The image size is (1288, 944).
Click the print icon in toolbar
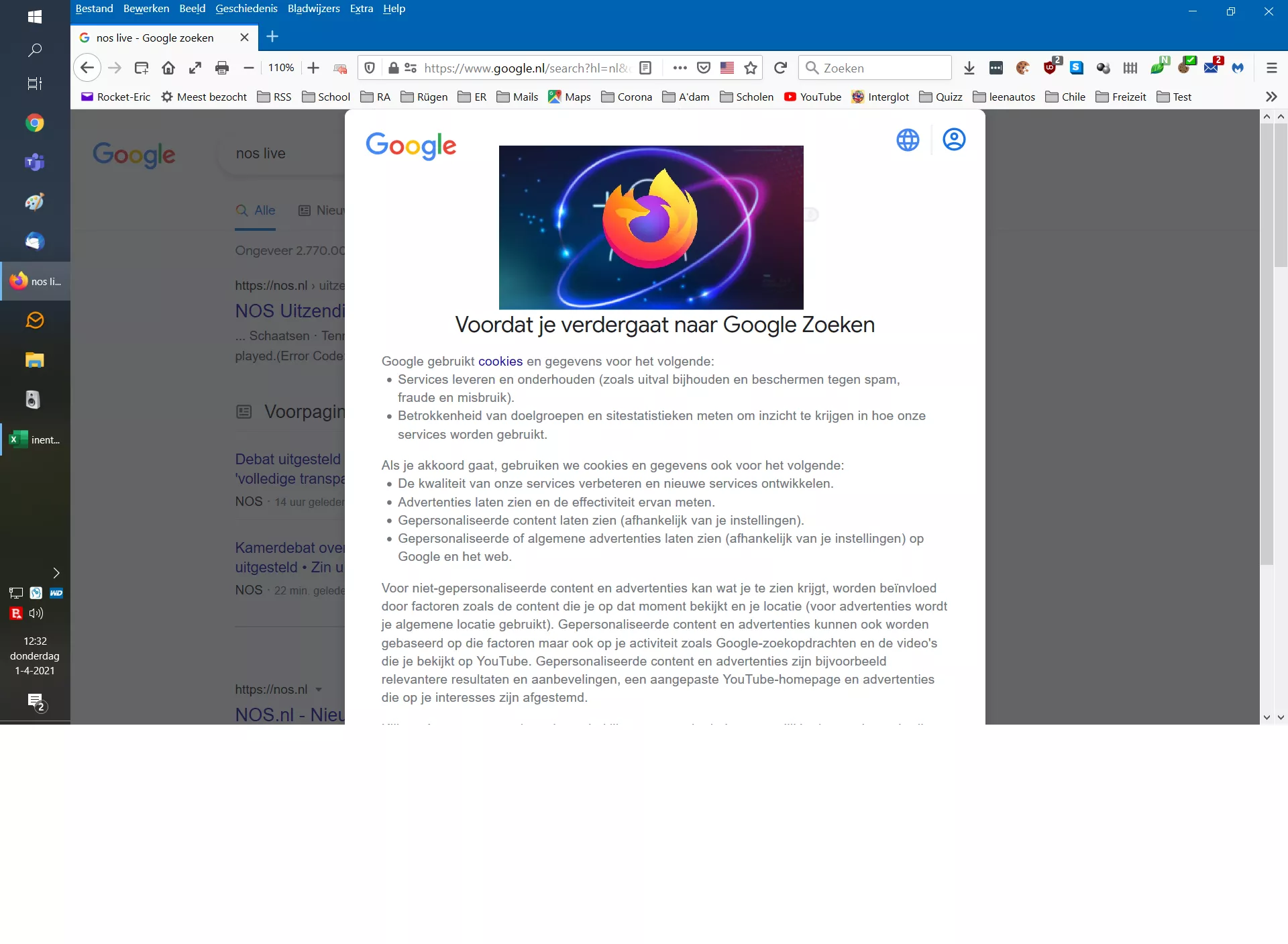coord(222,68)
